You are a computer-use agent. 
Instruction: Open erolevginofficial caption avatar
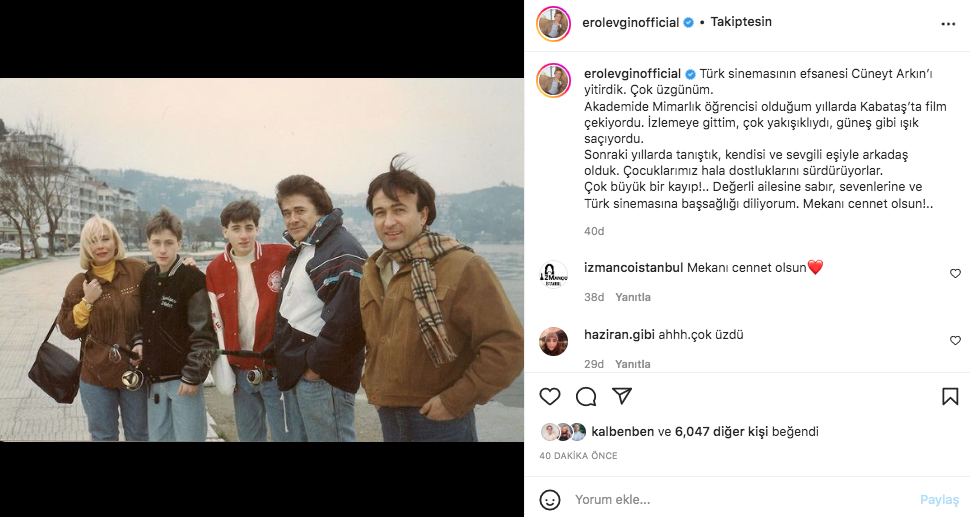point(553,80)
